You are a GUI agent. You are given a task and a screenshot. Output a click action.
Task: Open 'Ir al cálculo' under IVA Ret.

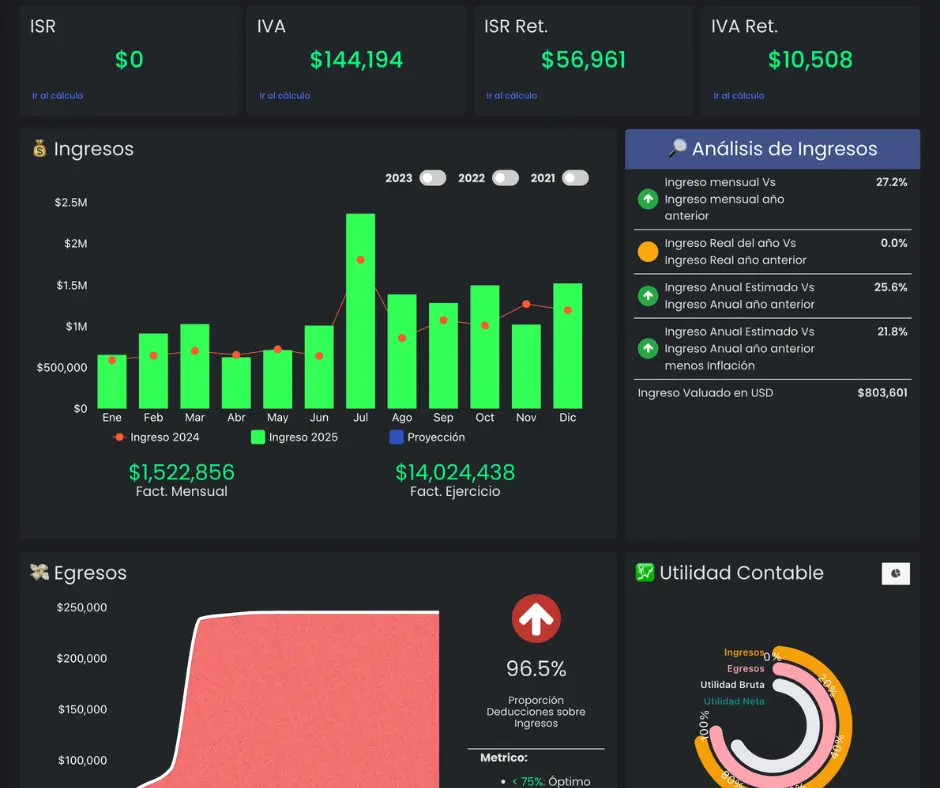pos(739,95)
